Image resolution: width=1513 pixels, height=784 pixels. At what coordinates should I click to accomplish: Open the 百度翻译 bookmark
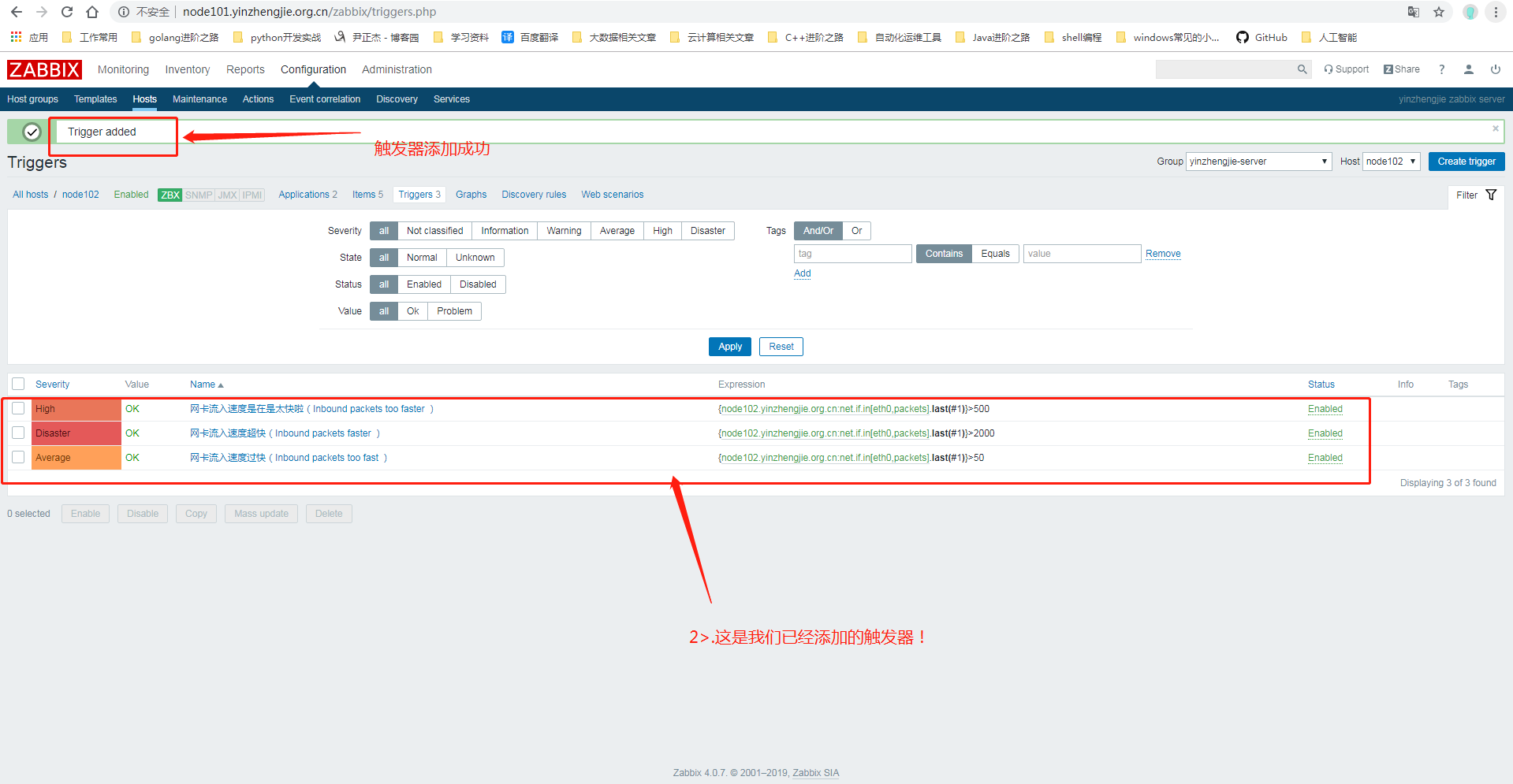coord(530,37)
